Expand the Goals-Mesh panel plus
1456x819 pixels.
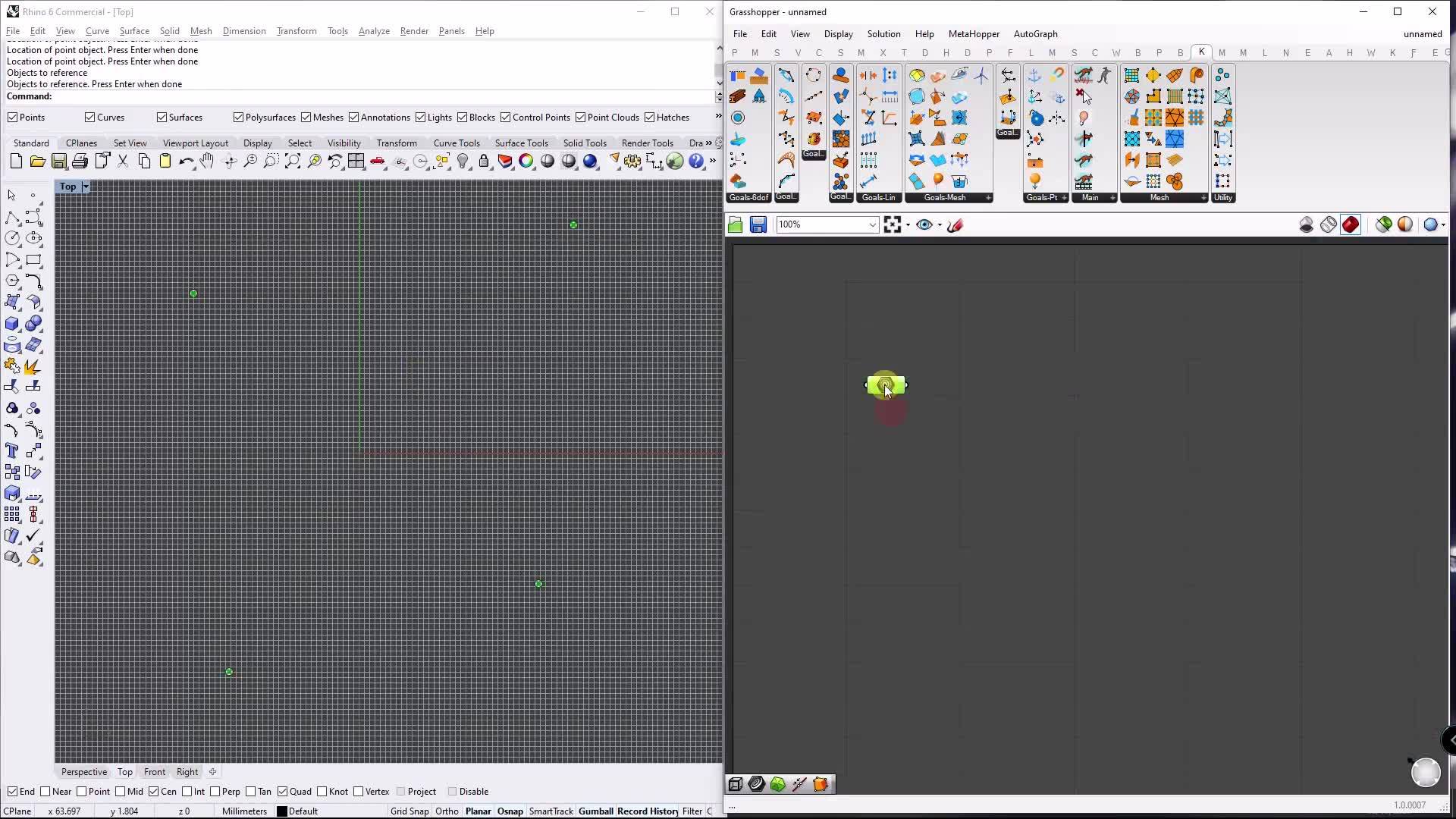988,198
